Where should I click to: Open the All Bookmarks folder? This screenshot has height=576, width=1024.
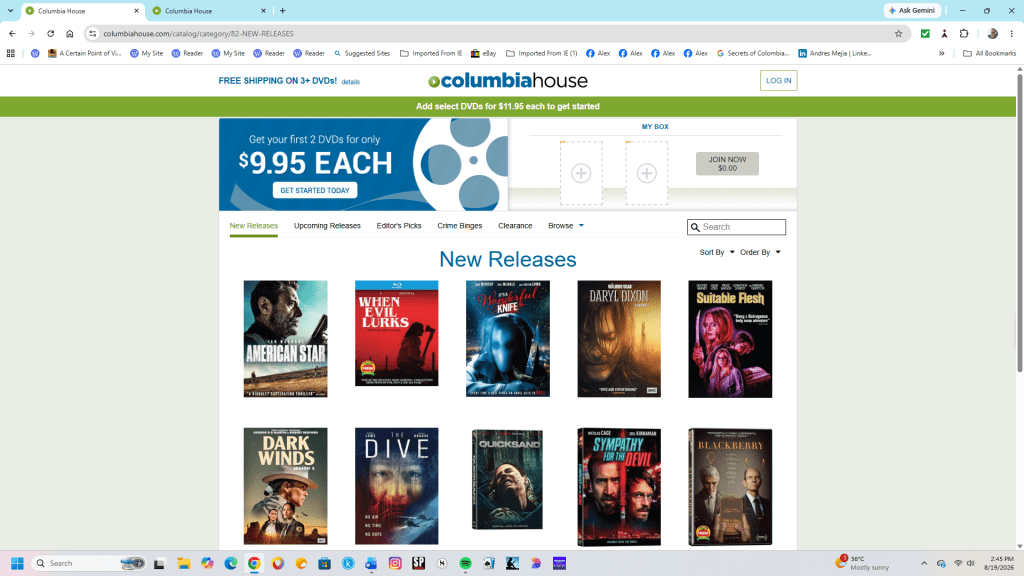[x=989, y=53]
